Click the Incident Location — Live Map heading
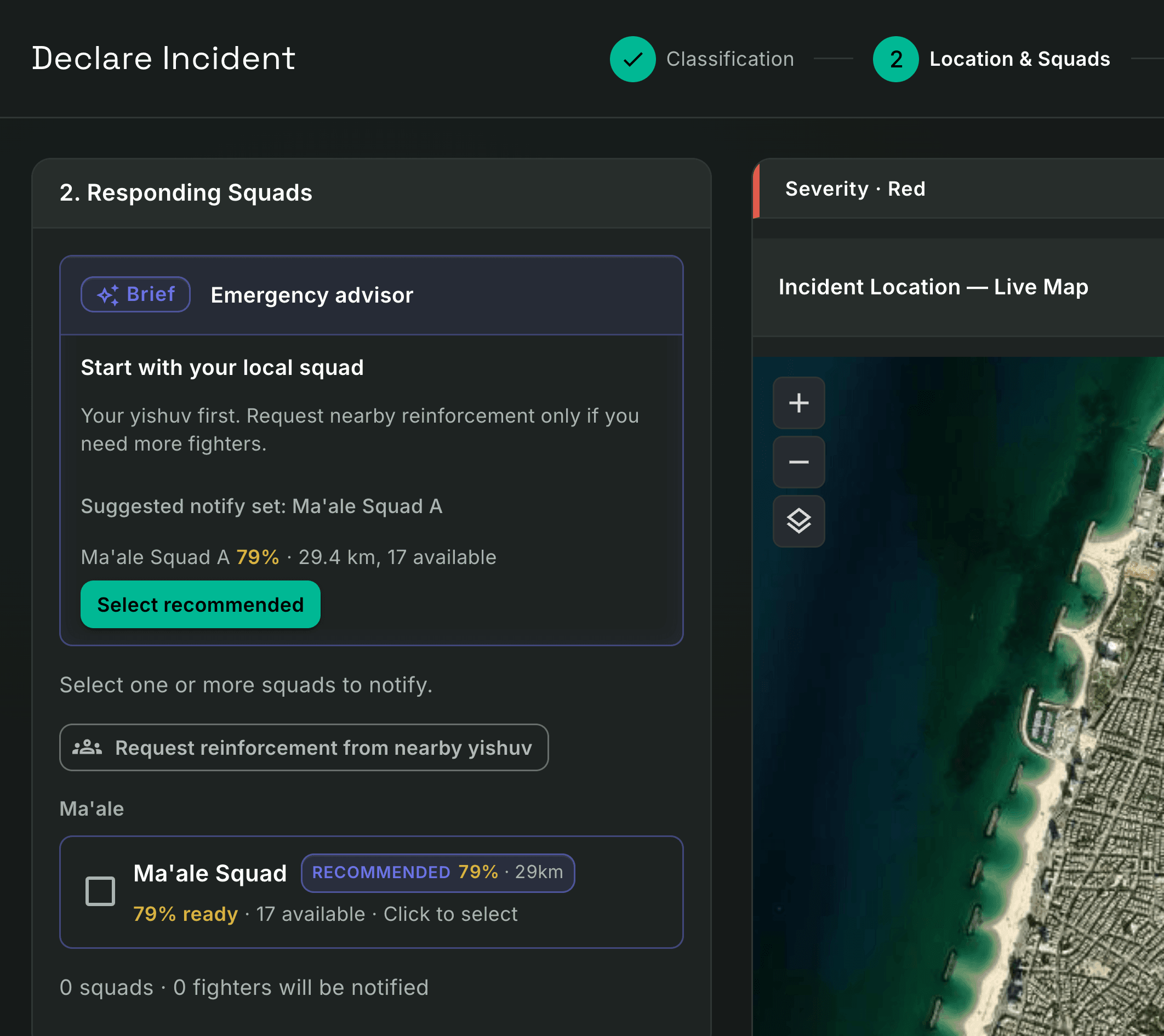The width and height of the screenshot is (1164, 1036). pyautogui.click(x=933, y=287)
